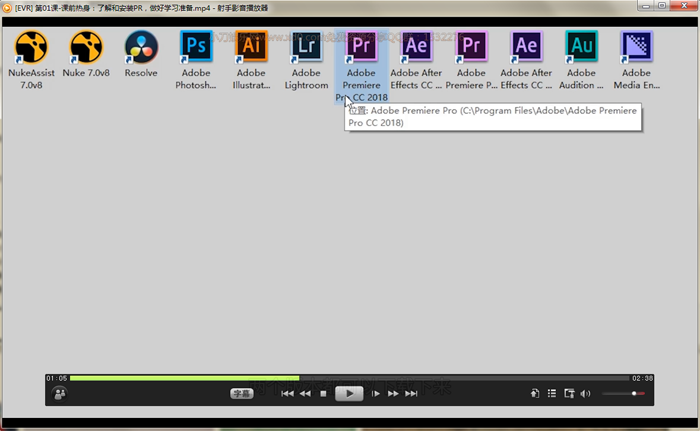Screen dimensions: 700x431
Task: Open the share/users icon in the player bar
Action: point(59,394)
